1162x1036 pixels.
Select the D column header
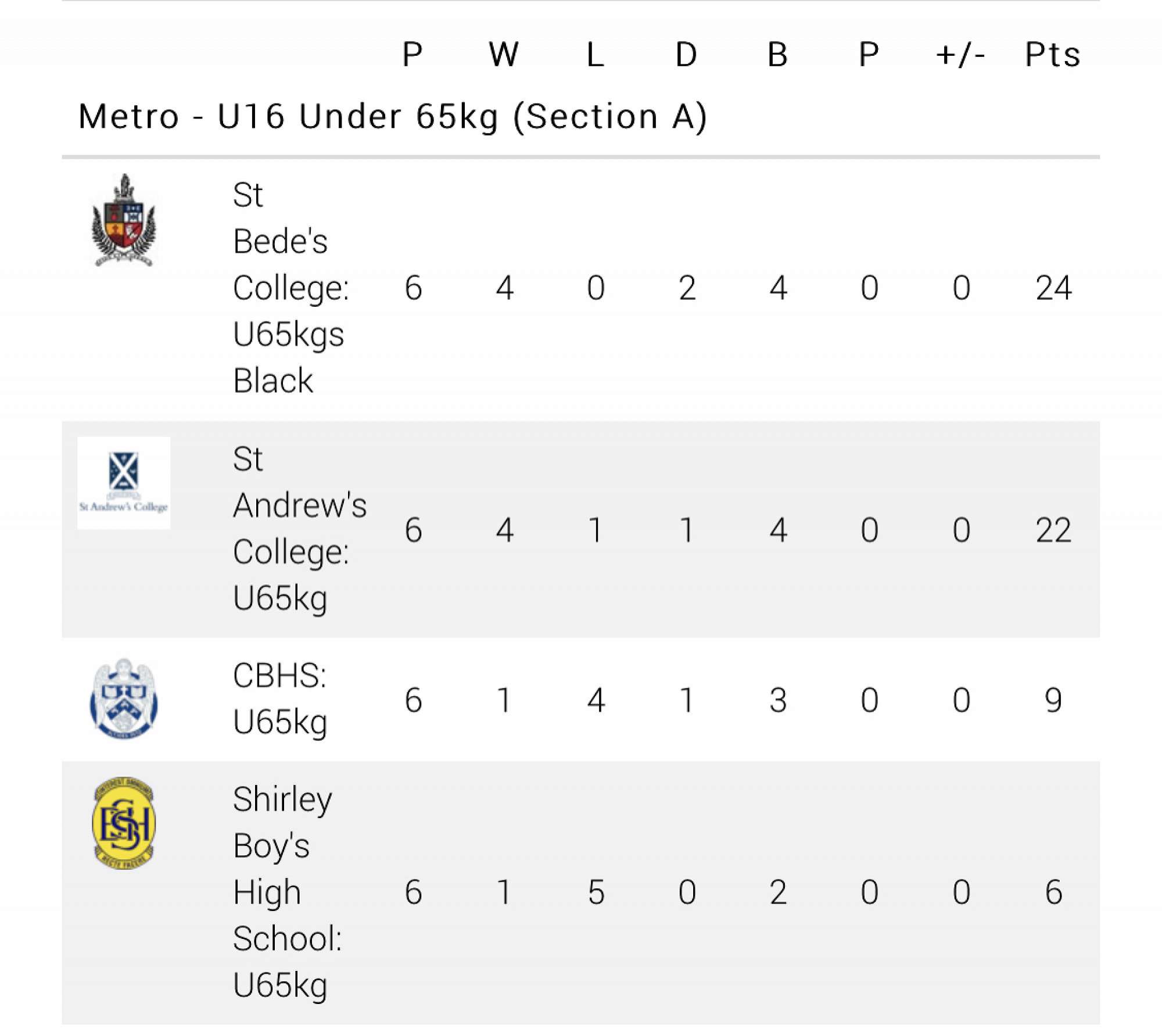(686, 55)
